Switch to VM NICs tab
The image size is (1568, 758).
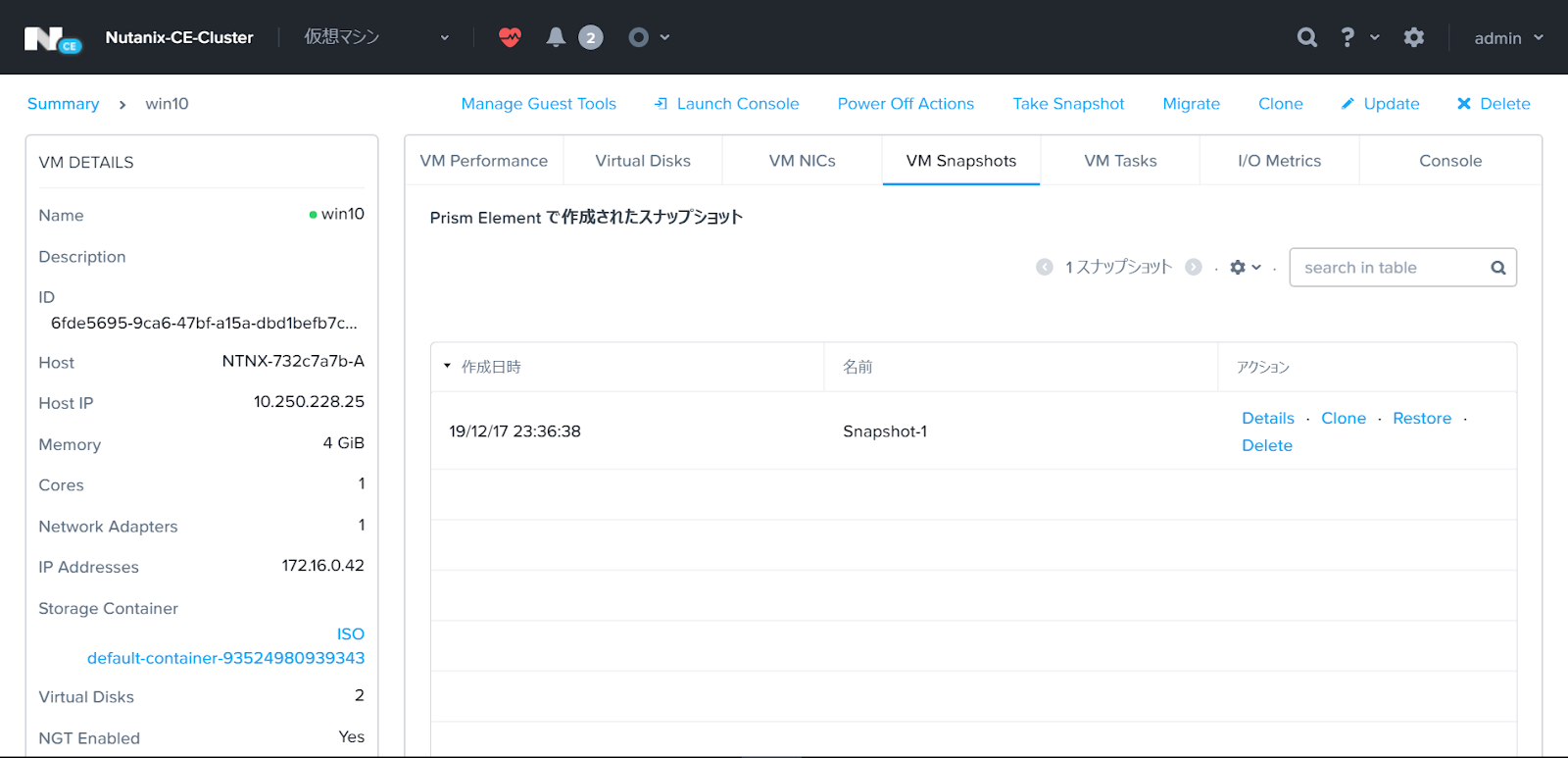[x=803, y=161]
